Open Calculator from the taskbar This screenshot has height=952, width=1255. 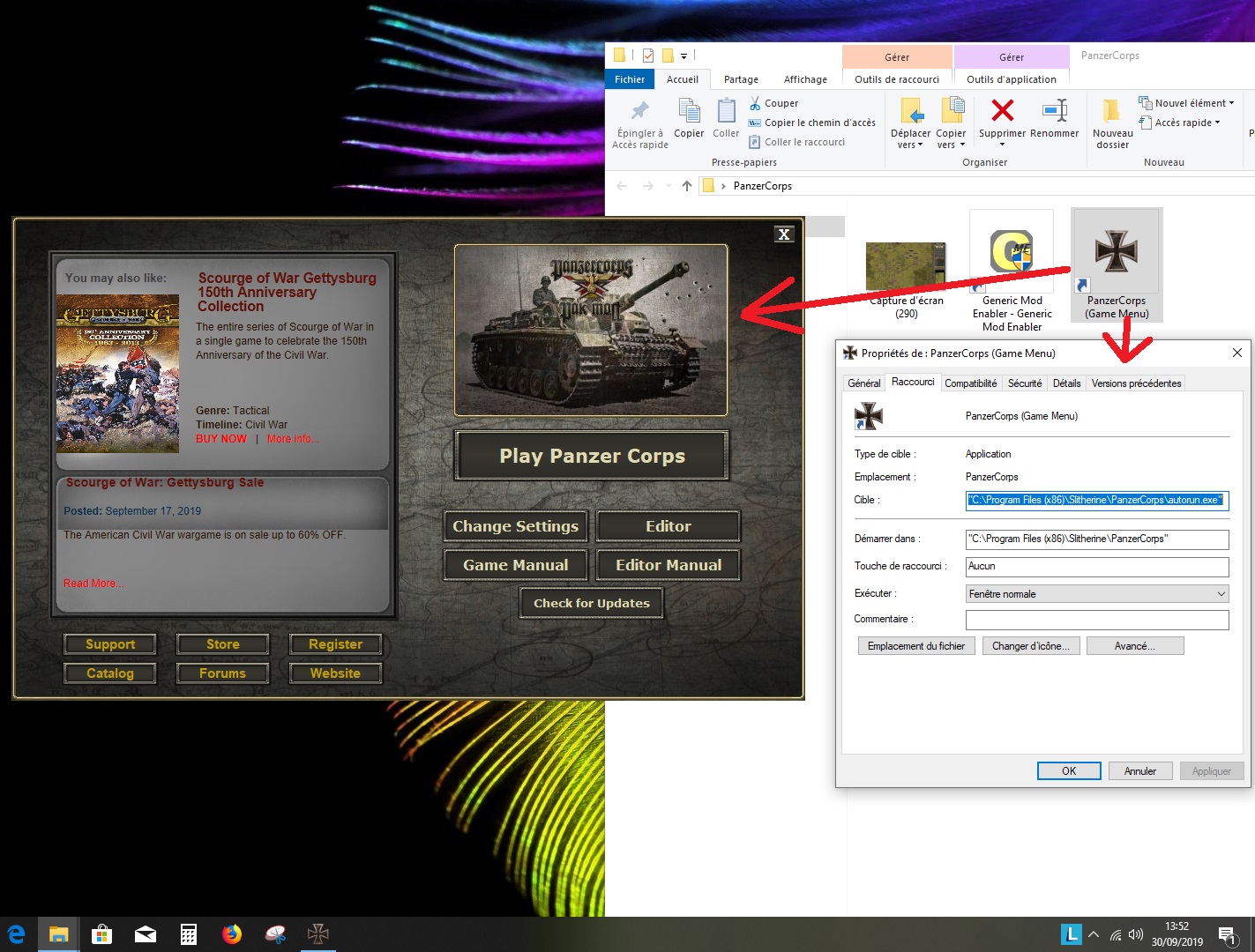(x=189, y=934)
